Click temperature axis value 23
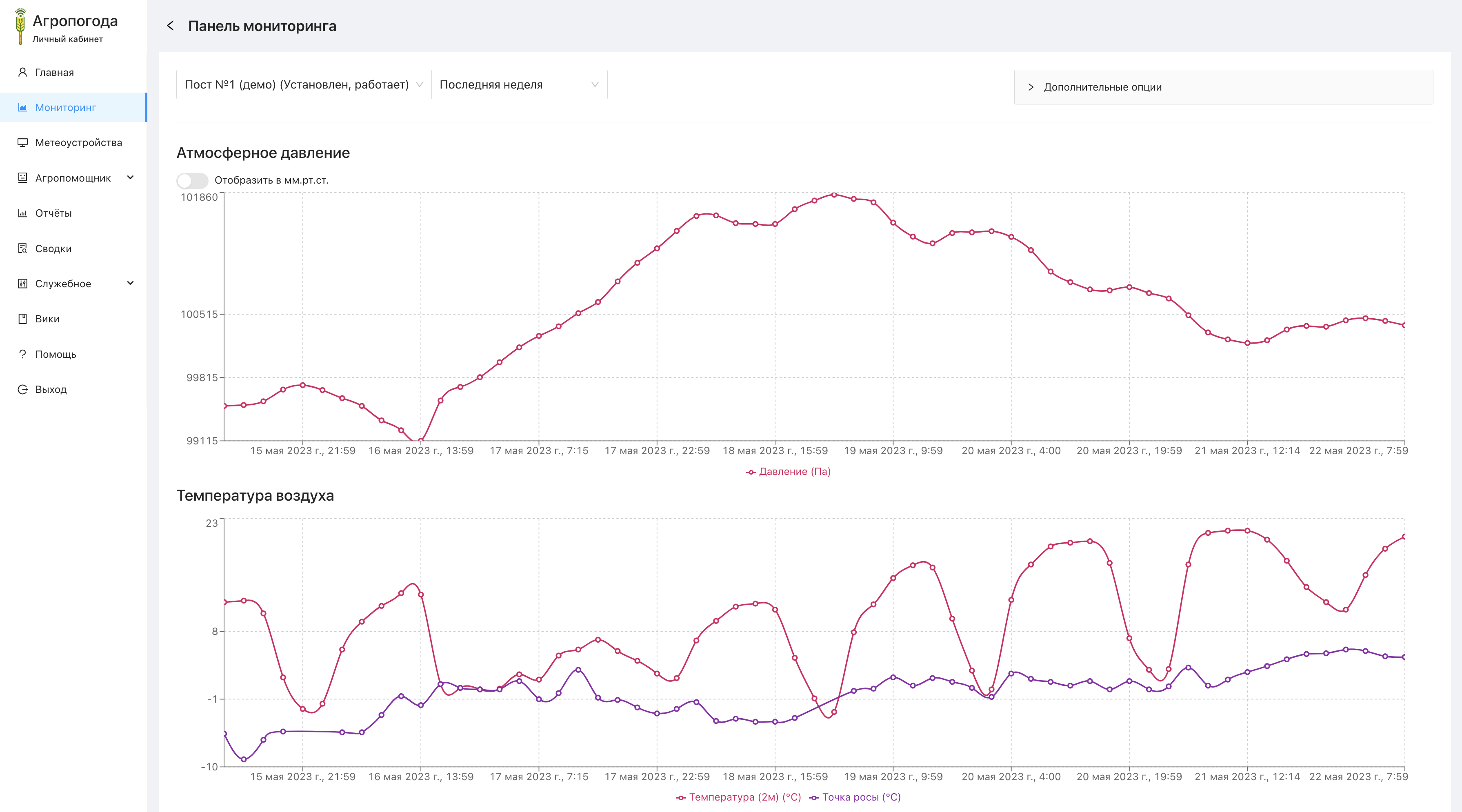The width and height of the screenshot is (1462, 812). [212, 523]
